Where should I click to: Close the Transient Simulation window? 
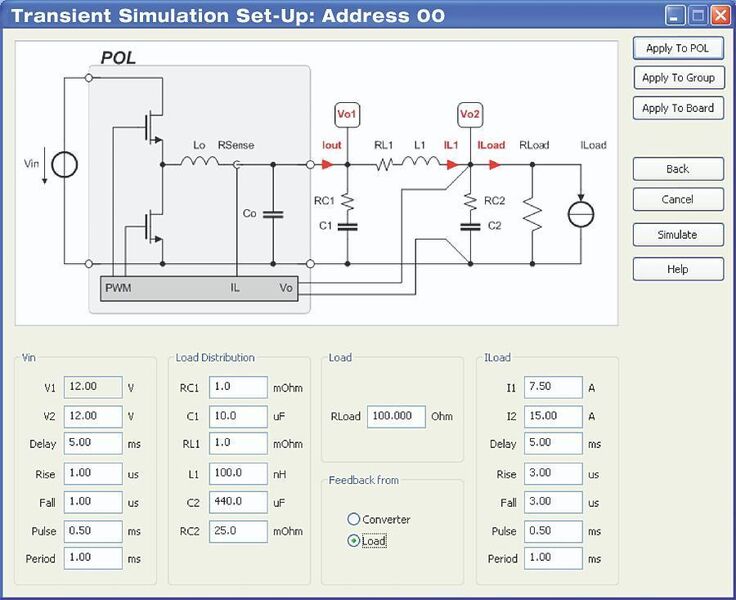coord(721,15)
